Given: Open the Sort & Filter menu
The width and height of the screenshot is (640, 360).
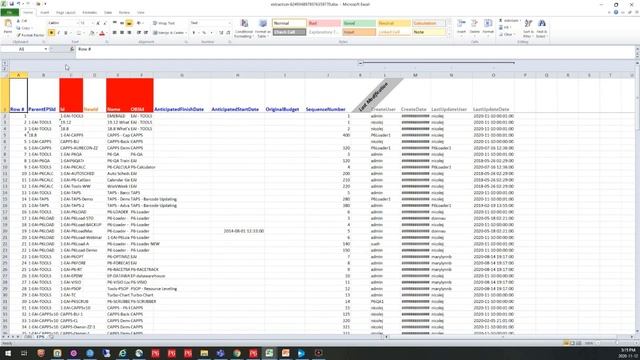Looking at the screenshot, I should (x=528, y=28).
